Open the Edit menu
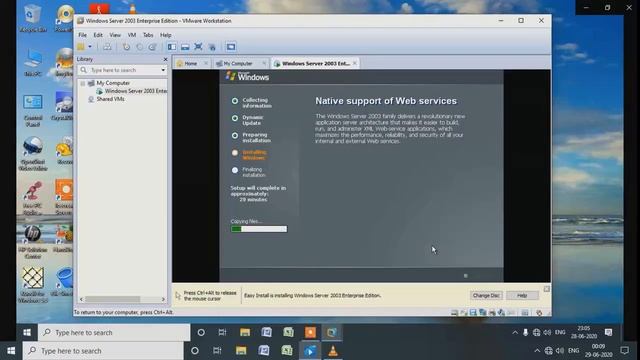The width and height of the screenshot is (640, 360). tap(98, 35)
